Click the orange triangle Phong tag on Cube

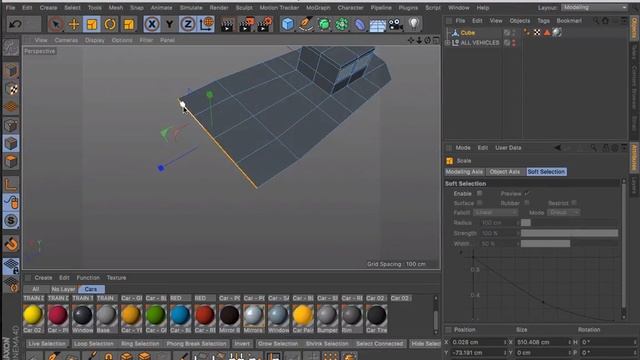(x=547, y=32)
